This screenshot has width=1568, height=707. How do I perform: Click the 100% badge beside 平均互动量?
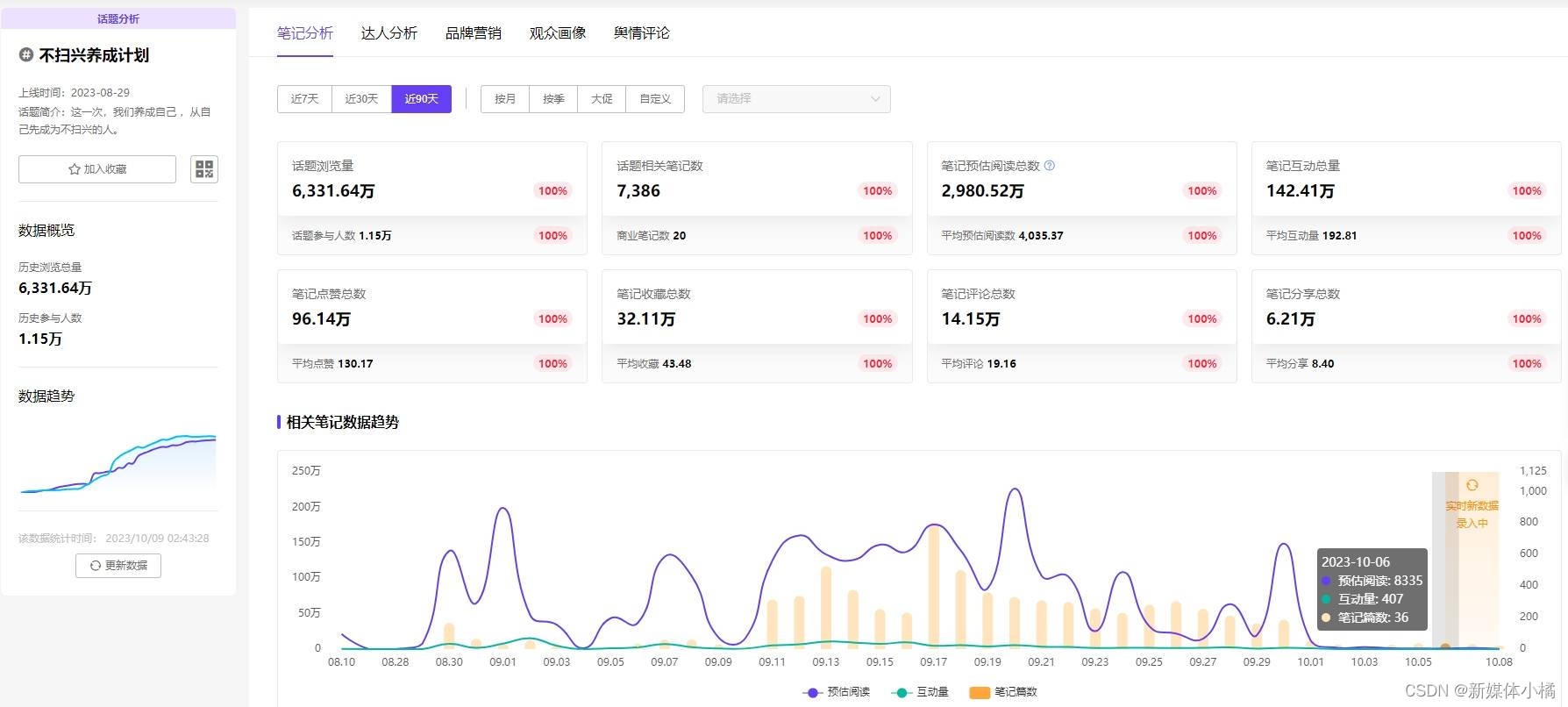pyautogui.click(x=1526, y=236)
